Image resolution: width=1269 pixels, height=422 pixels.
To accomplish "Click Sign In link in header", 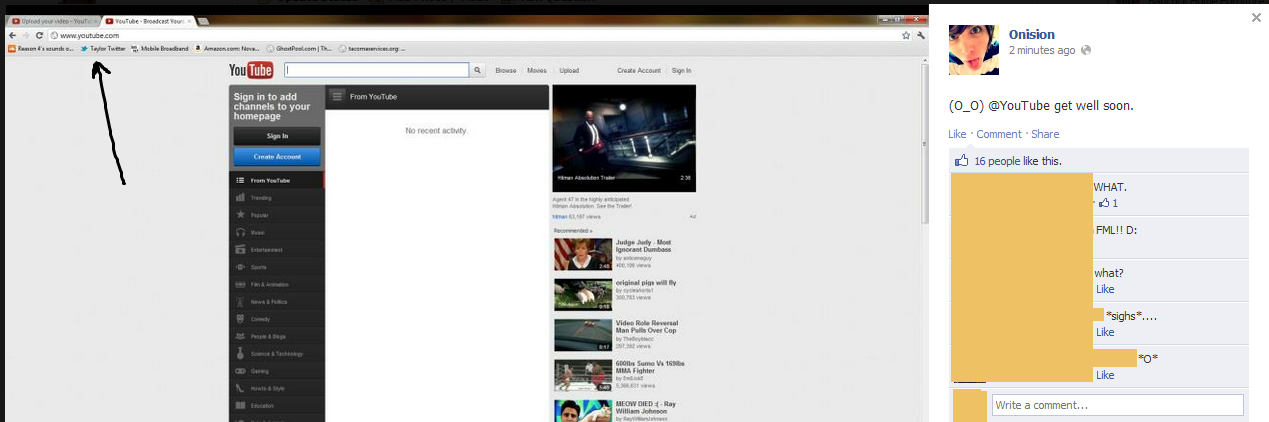I will click(x=681, y=71).
